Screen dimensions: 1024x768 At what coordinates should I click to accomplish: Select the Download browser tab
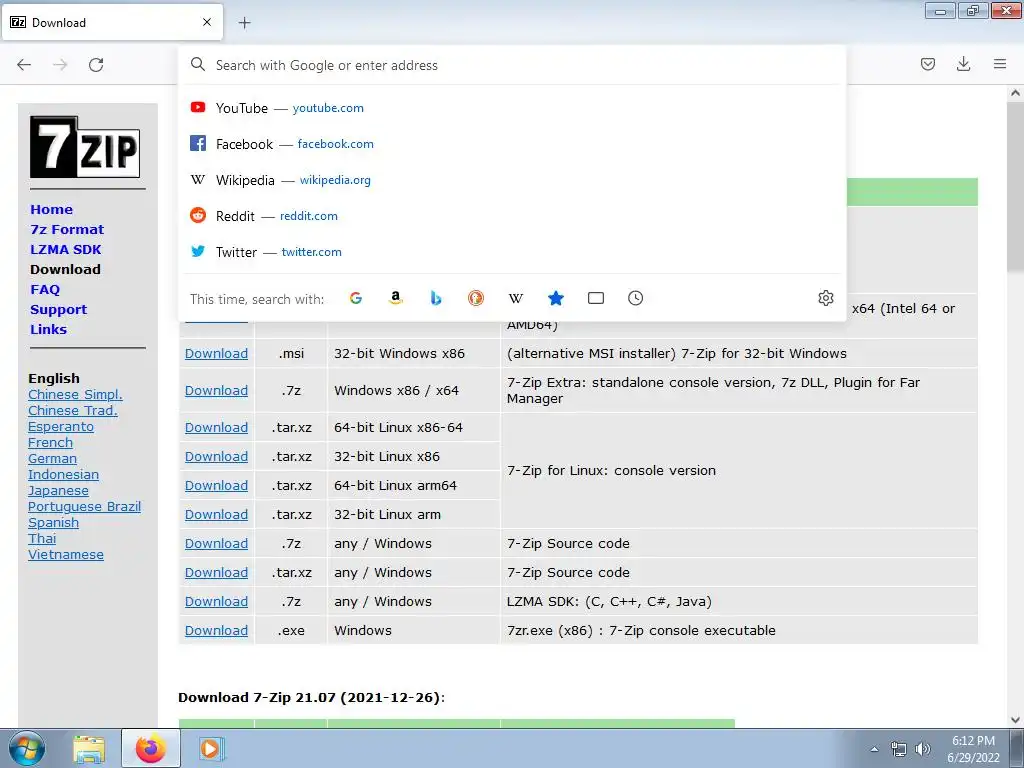[x=112, y=23]
